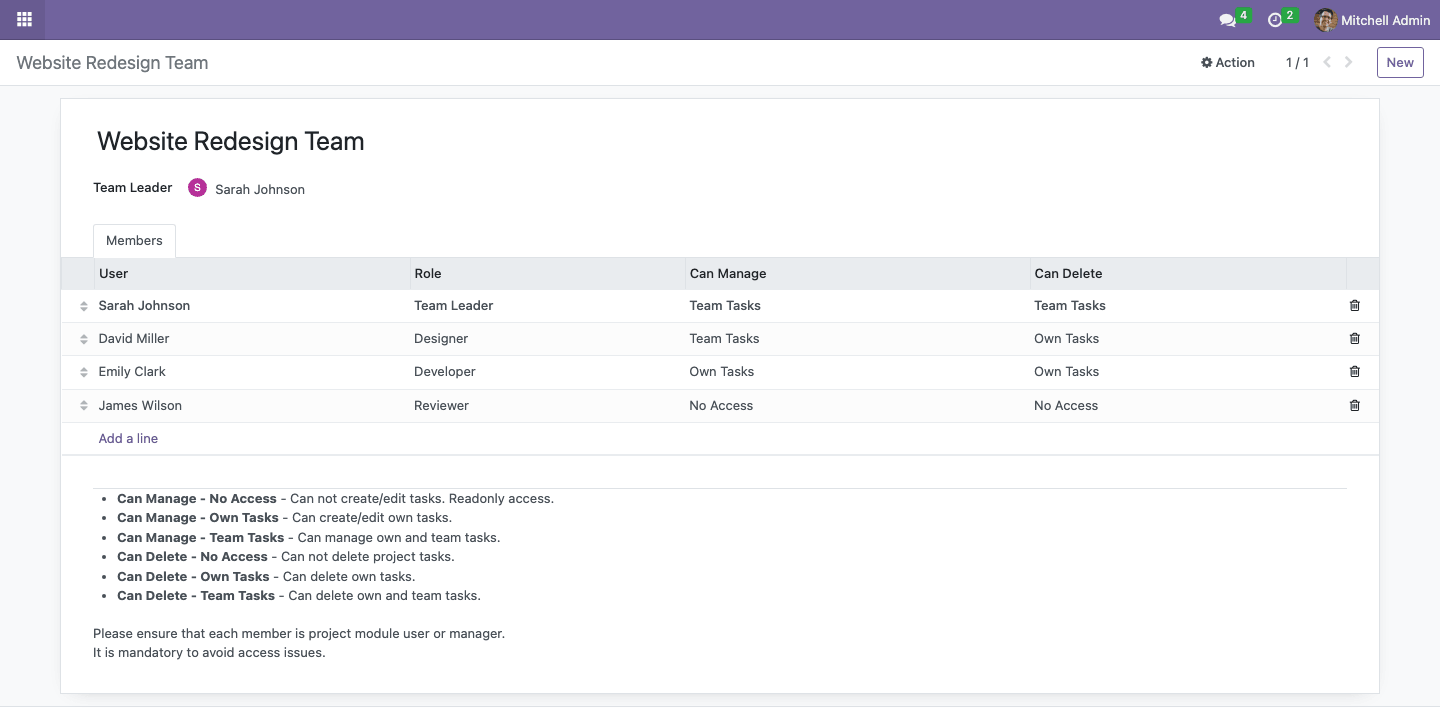Screen dimensions: 1440x708
Task: Grab the drag handle for Emily Clark row
Action: click(x=84, y=372)
